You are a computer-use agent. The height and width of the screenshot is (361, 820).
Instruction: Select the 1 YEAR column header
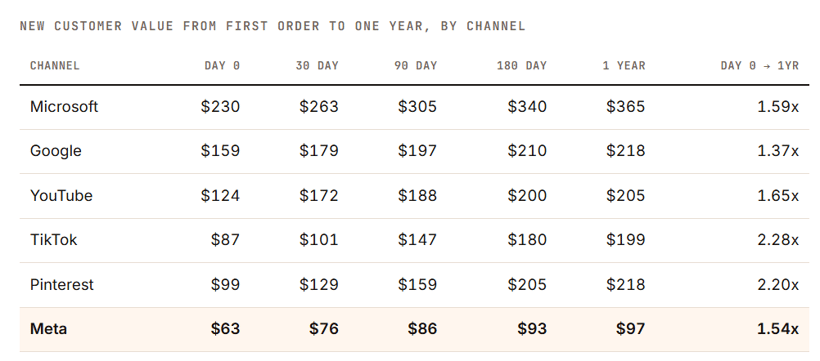(x=624, y=66)
